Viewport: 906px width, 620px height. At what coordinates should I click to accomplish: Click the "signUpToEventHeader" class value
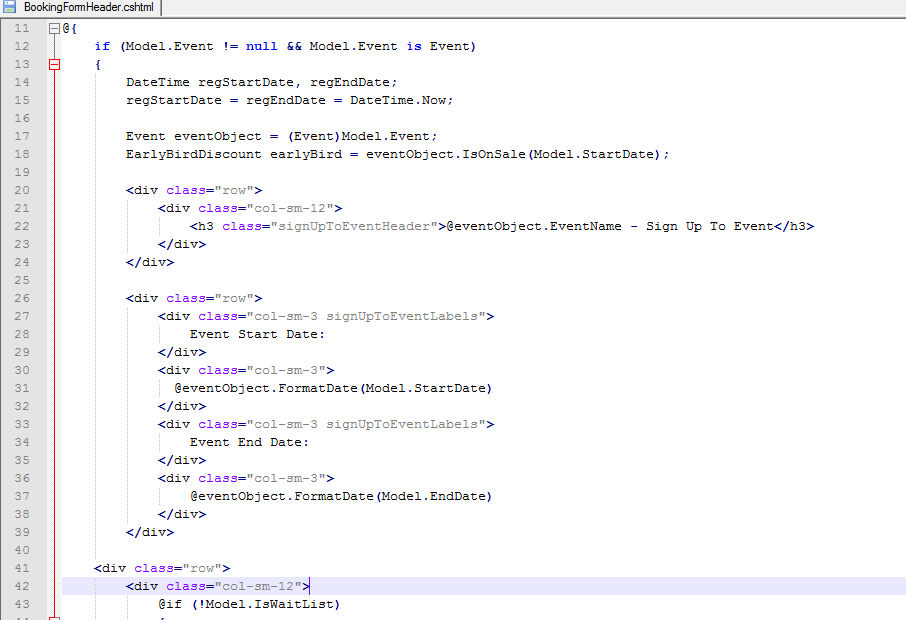tap(354, 226)
